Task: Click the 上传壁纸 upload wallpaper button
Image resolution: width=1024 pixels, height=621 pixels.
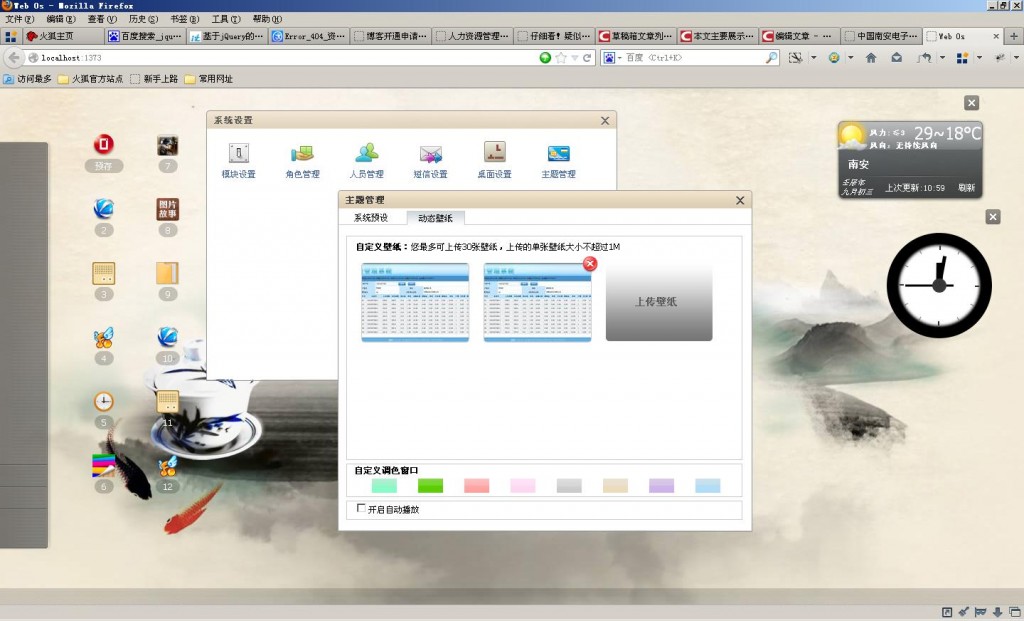Action: pyautogui.click(x=659, y=302)
